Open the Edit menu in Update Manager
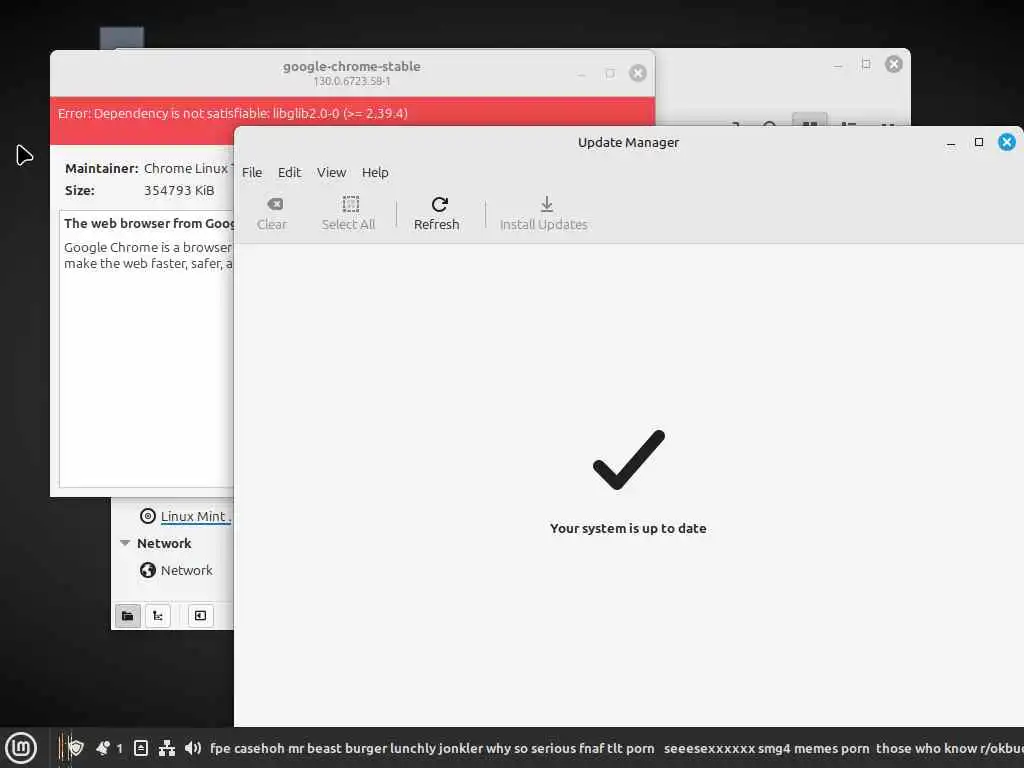Screen dimensions: 1024x768 [x=289, y=172]
